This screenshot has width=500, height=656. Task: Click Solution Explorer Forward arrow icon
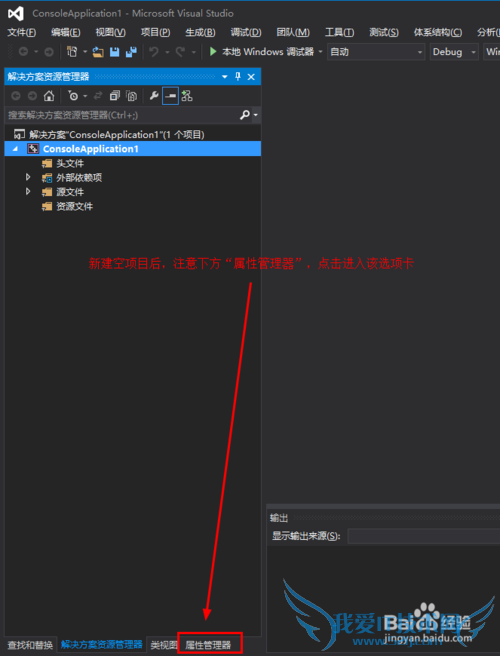point(32,96)
